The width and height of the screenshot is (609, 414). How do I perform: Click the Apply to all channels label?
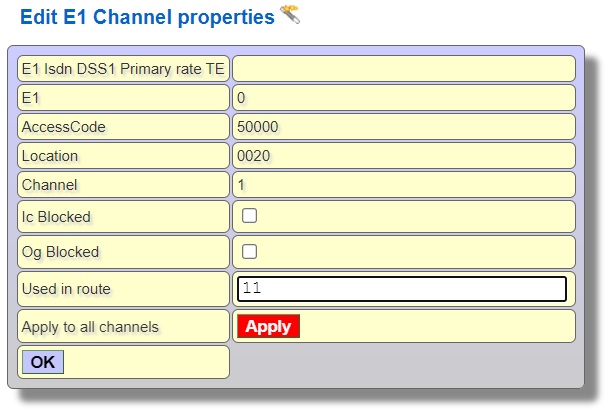click(90, 326)
